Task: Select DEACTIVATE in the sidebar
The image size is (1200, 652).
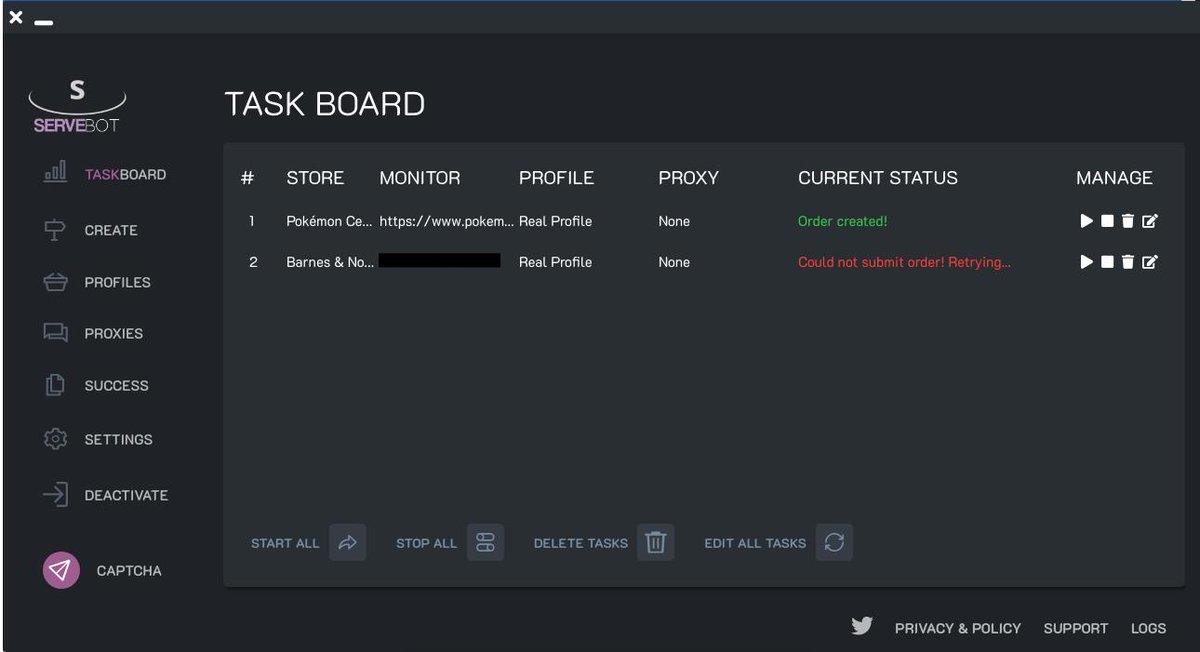Action: coord(126,495)
